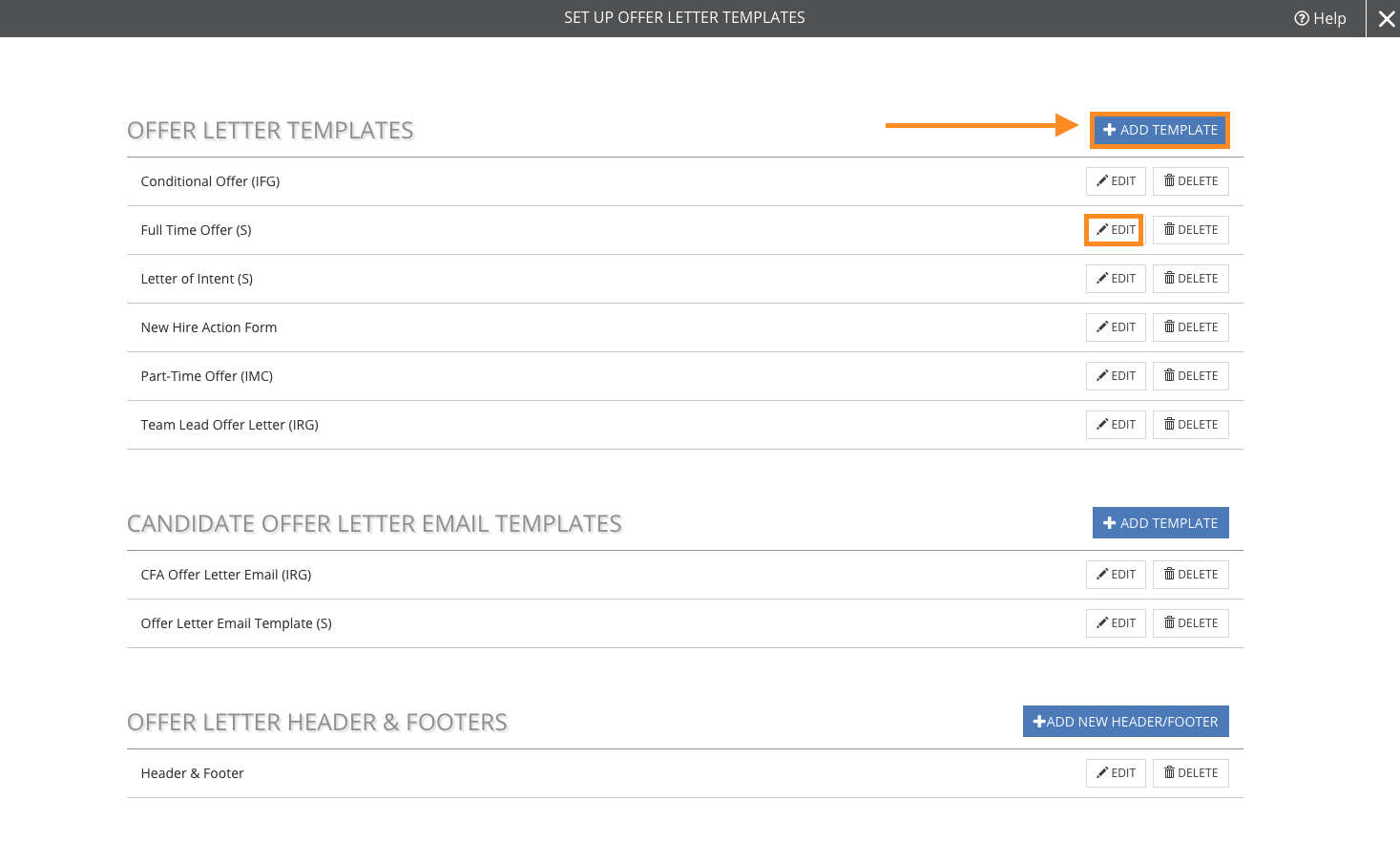Edit the Team Lead Offer Letter (IRG)
This screenshot has width=1400, height=863.
[1116, 425]
